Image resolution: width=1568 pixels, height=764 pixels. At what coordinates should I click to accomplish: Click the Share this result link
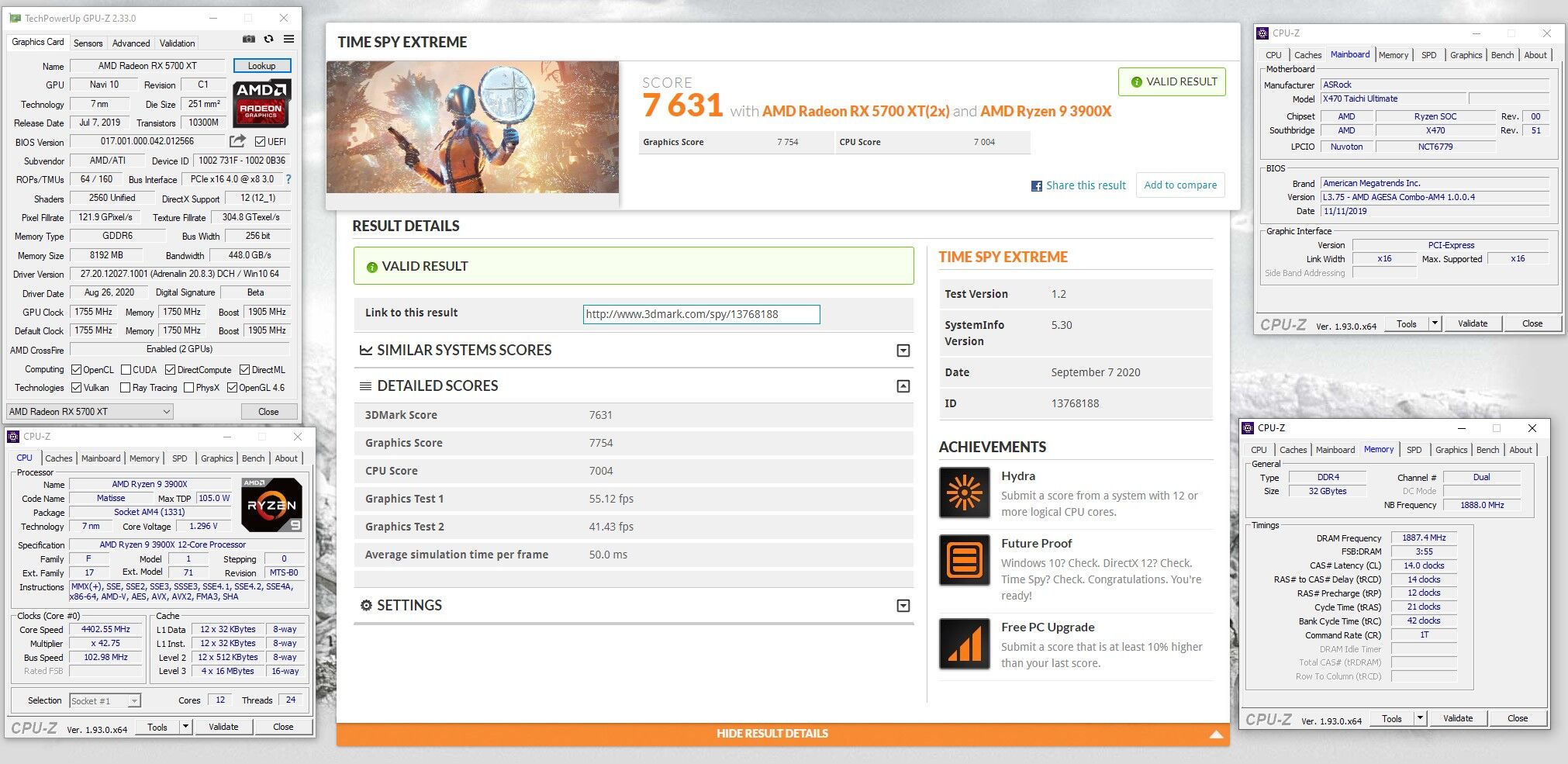(x=1086, y=185)
